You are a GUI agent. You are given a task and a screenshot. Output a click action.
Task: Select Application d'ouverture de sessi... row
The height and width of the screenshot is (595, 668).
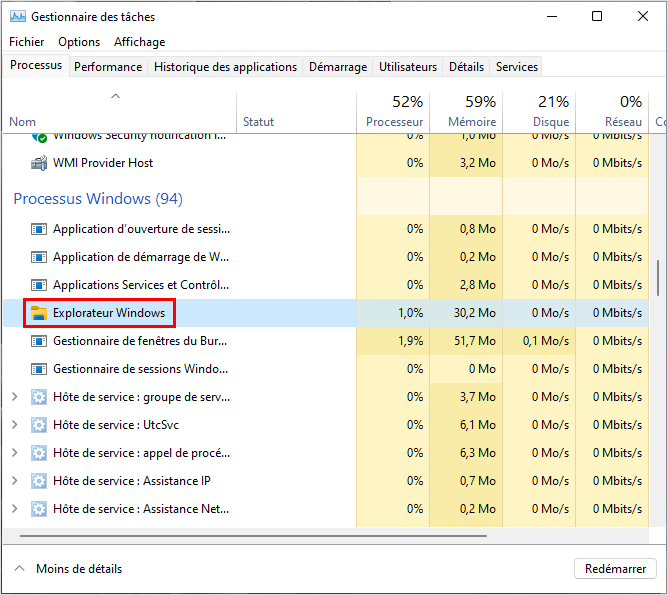tap(326, 229)
